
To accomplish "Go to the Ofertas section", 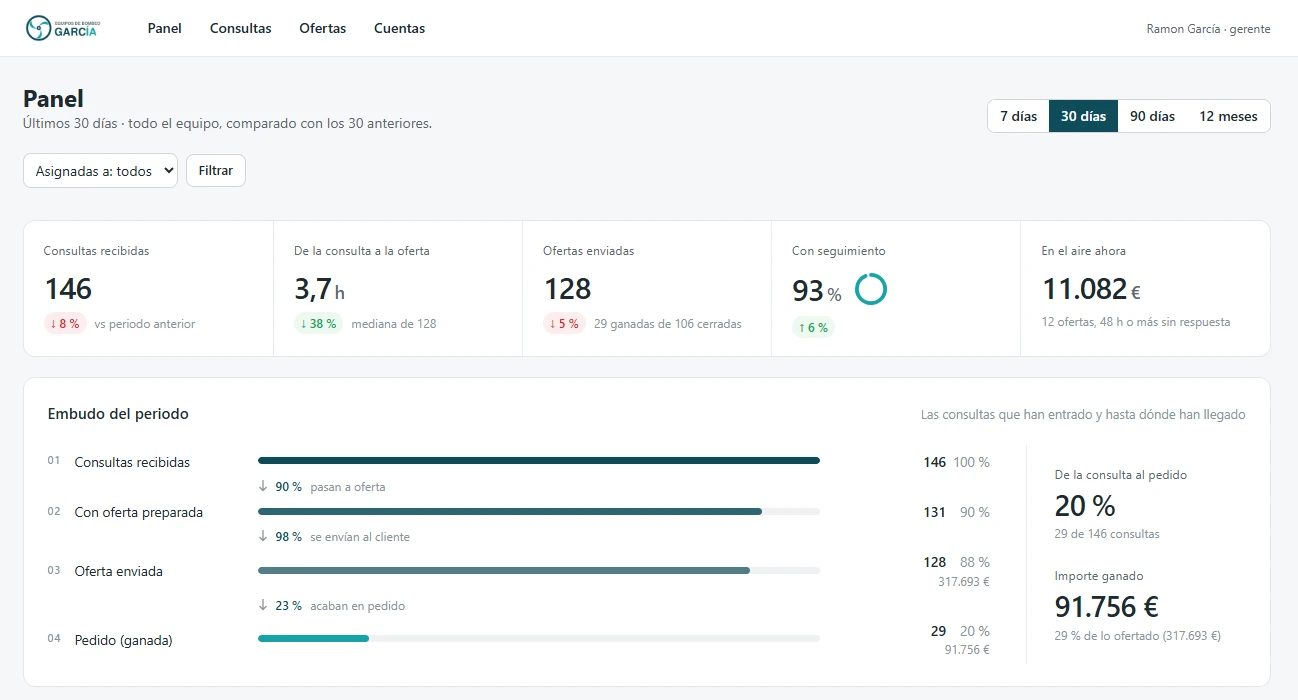I will click(x=322, y=28).
